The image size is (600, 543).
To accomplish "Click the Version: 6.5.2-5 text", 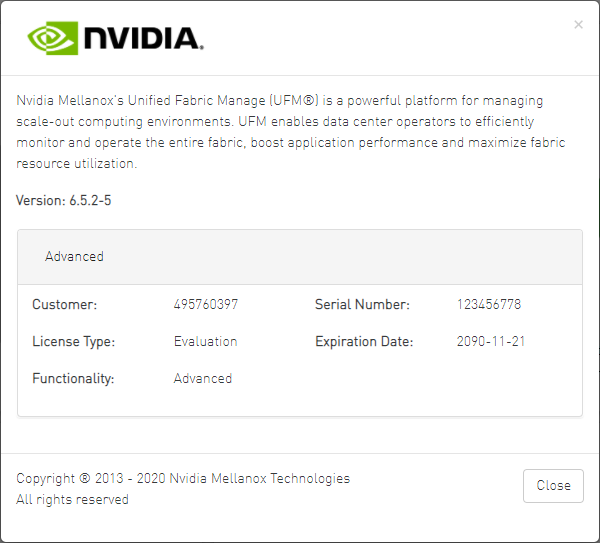I will pos(63,201).
